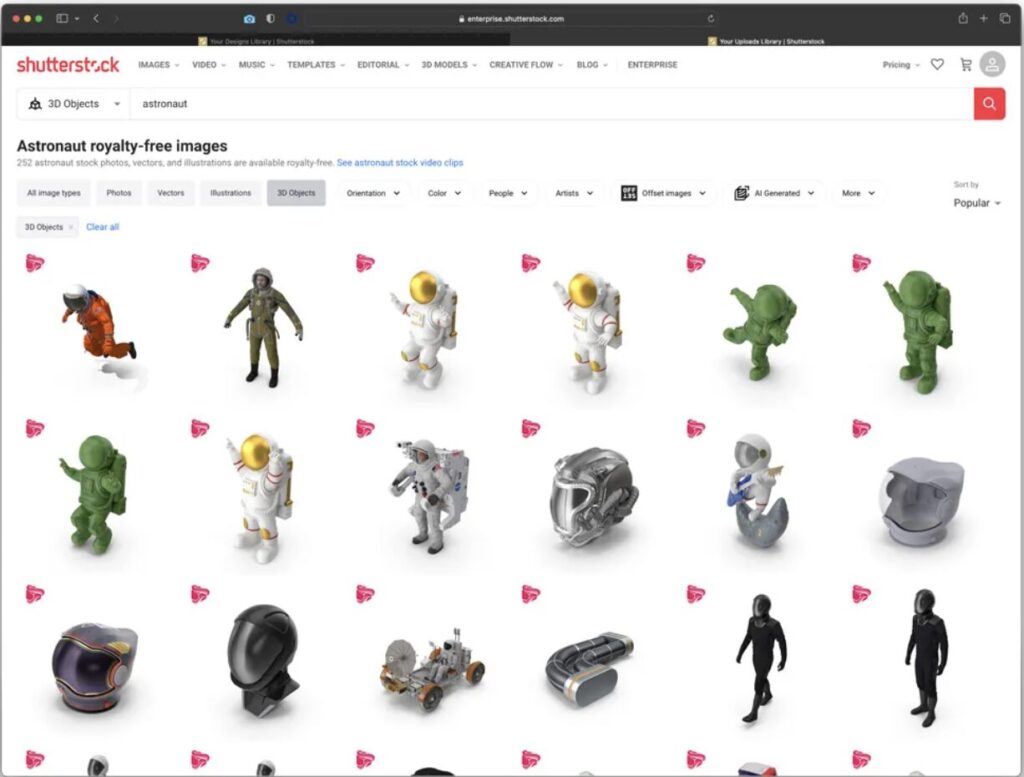Click the Clear all link
Viewport: 1024px width, 777px height.
tap(102, 228)
